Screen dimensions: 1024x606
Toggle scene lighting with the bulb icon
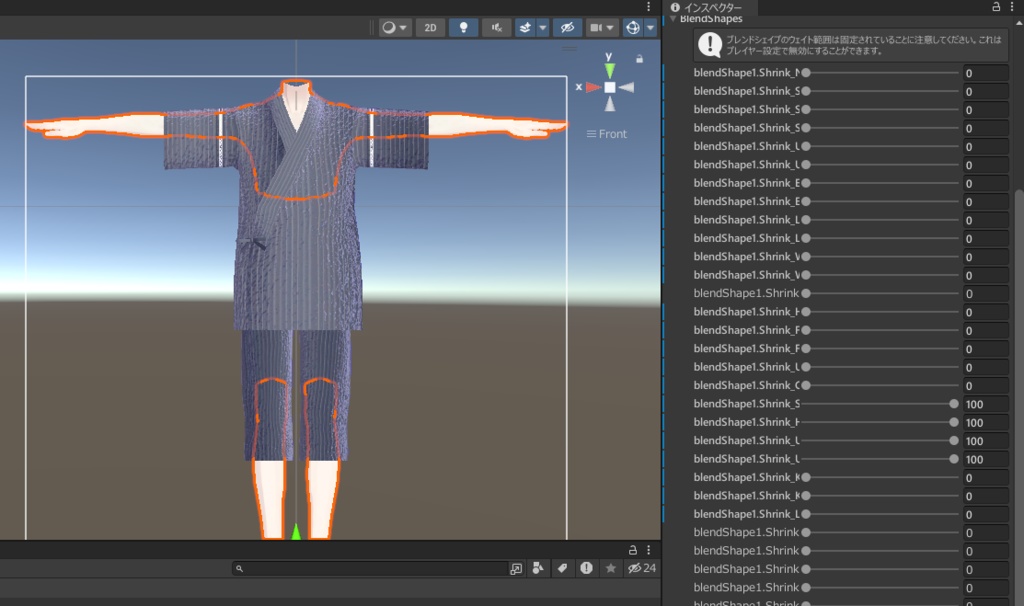[463, 27]
